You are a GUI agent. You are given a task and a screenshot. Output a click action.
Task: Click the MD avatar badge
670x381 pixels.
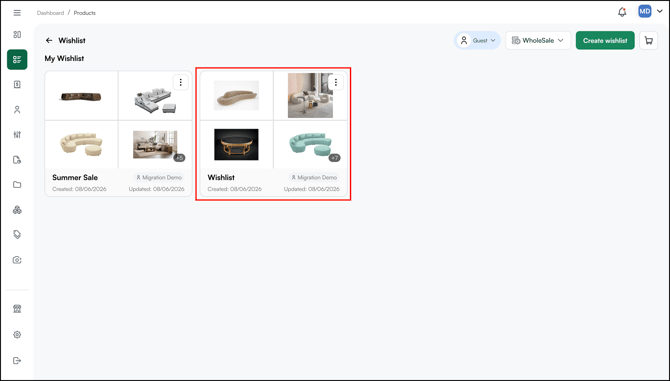(x=645, y=12)
